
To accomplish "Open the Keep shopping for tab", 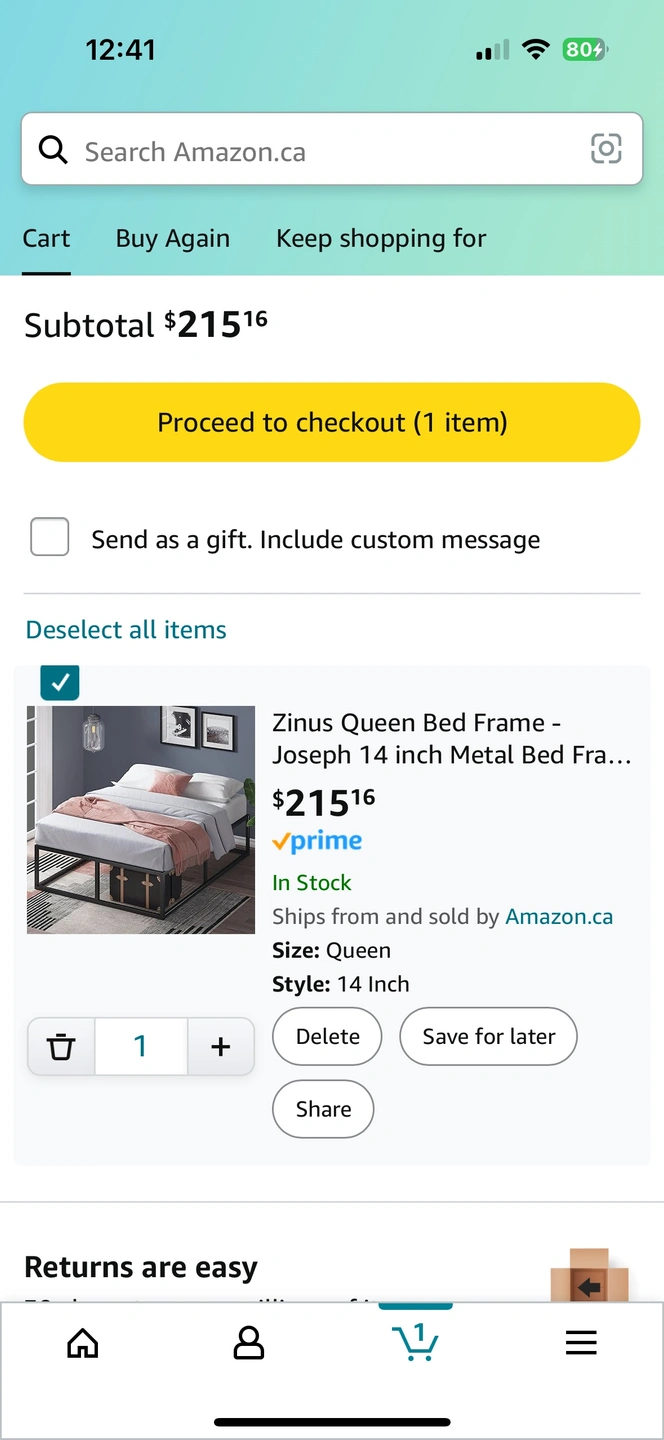I will (381, 239).
